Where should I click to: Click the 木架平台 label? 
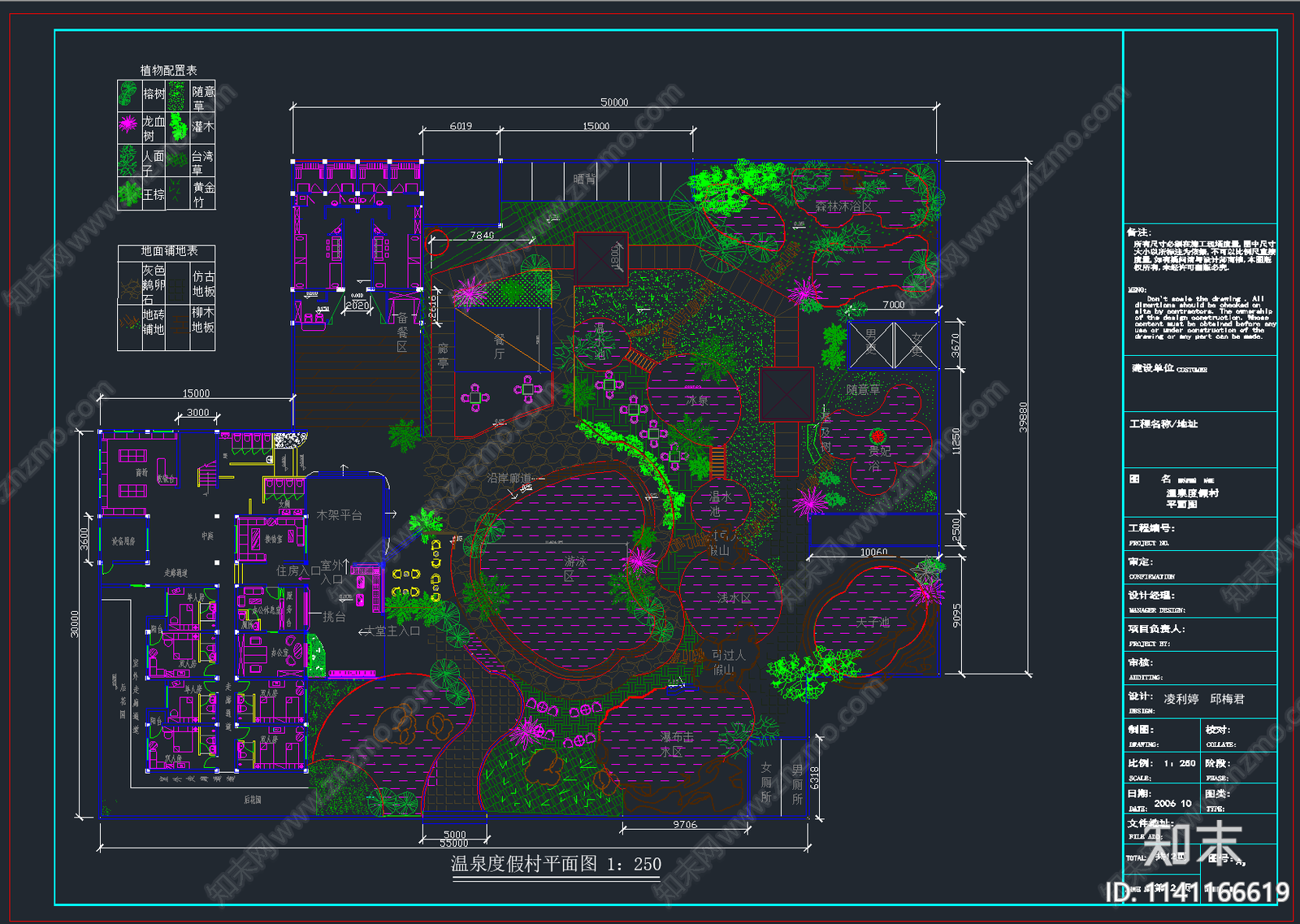(340, 515)
